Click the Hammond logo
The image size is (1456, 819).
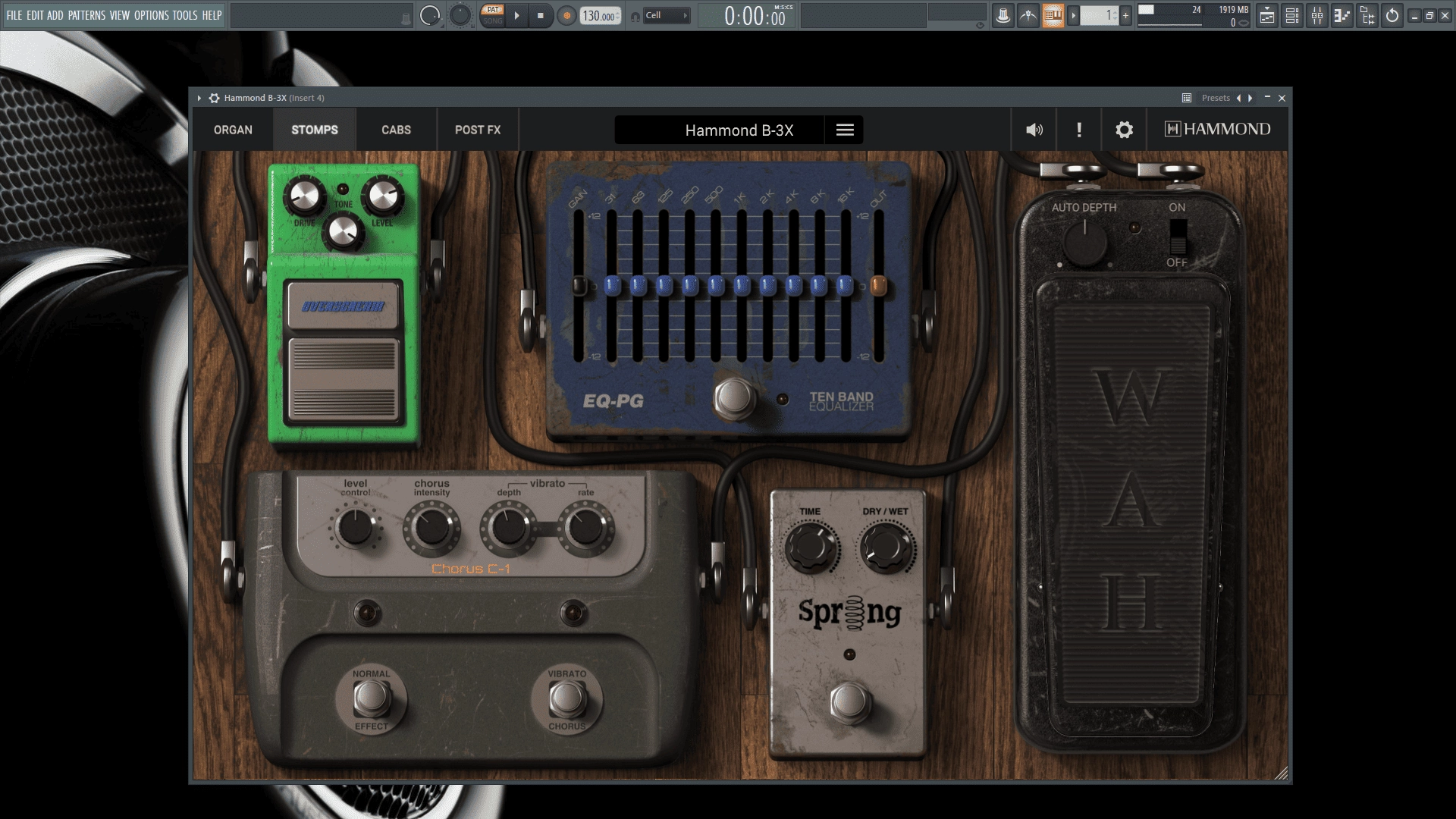click(x=1218, y=129)
